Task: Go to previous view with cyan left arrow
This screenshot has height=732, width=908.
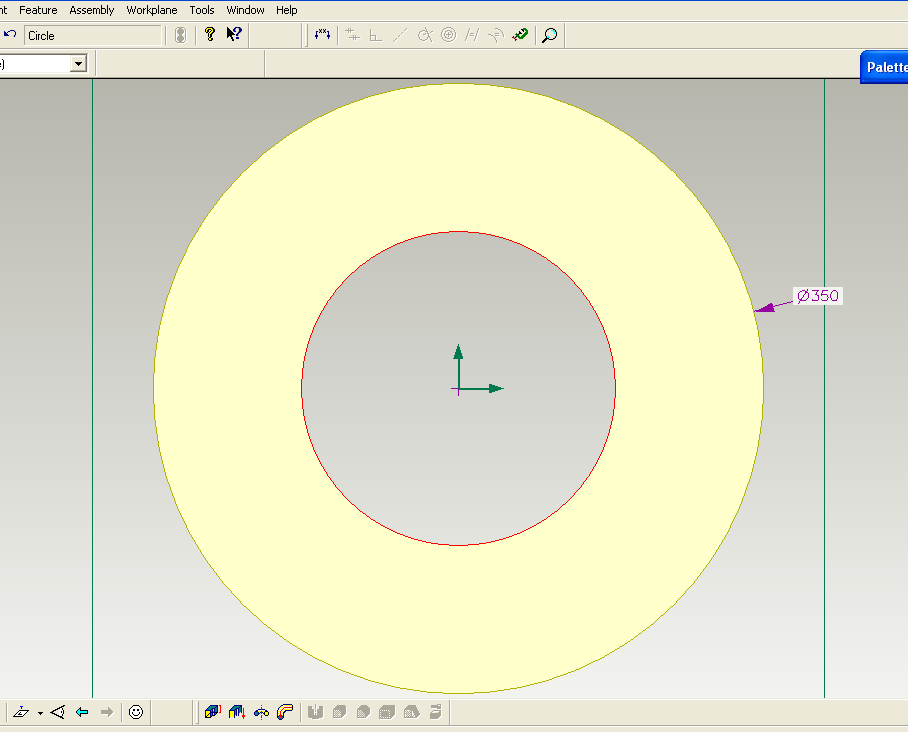Action: (82, 712)
